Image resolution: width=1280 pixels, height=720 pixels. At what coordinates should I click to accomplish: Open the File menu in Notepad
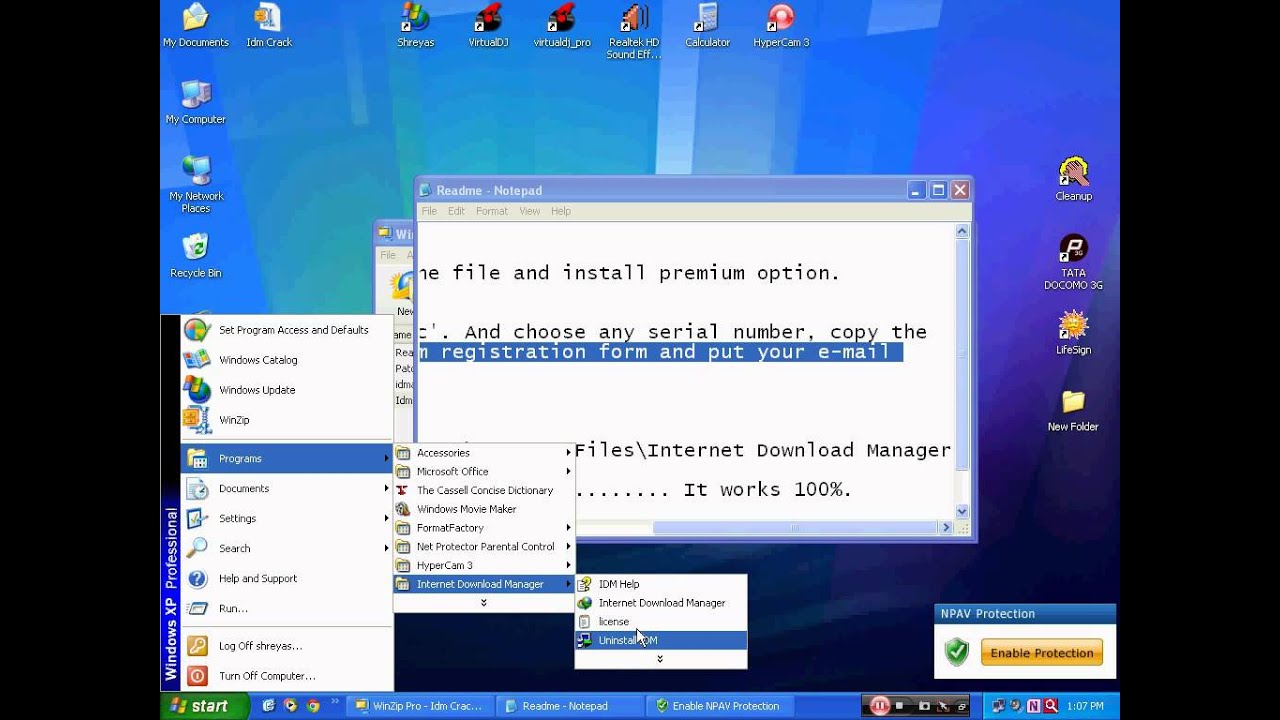429,211
